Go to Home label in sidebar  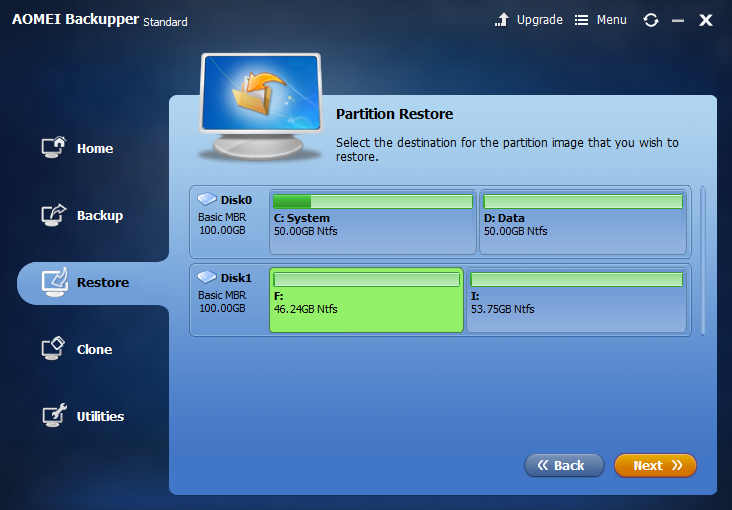(95, 149)
